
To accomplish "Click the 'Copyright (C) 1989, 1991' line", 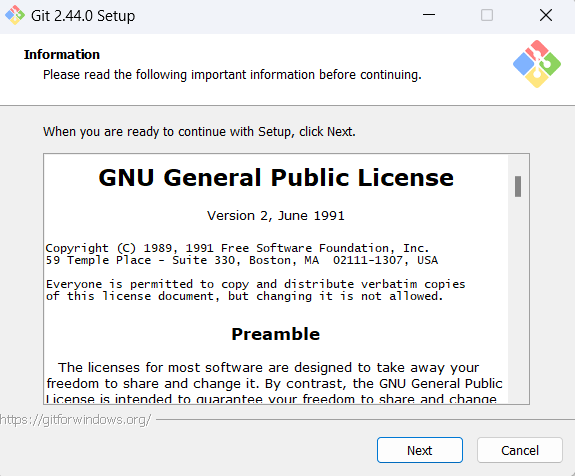I will pos(237,248).
